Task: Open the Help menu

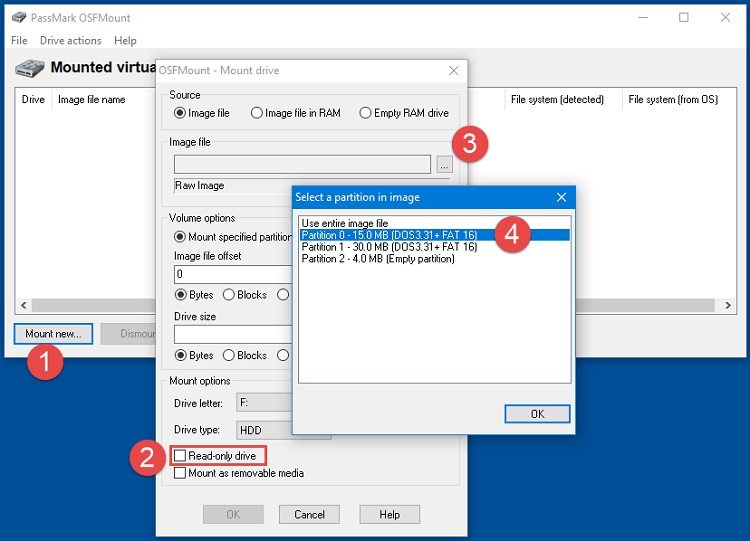Action: 125,41
